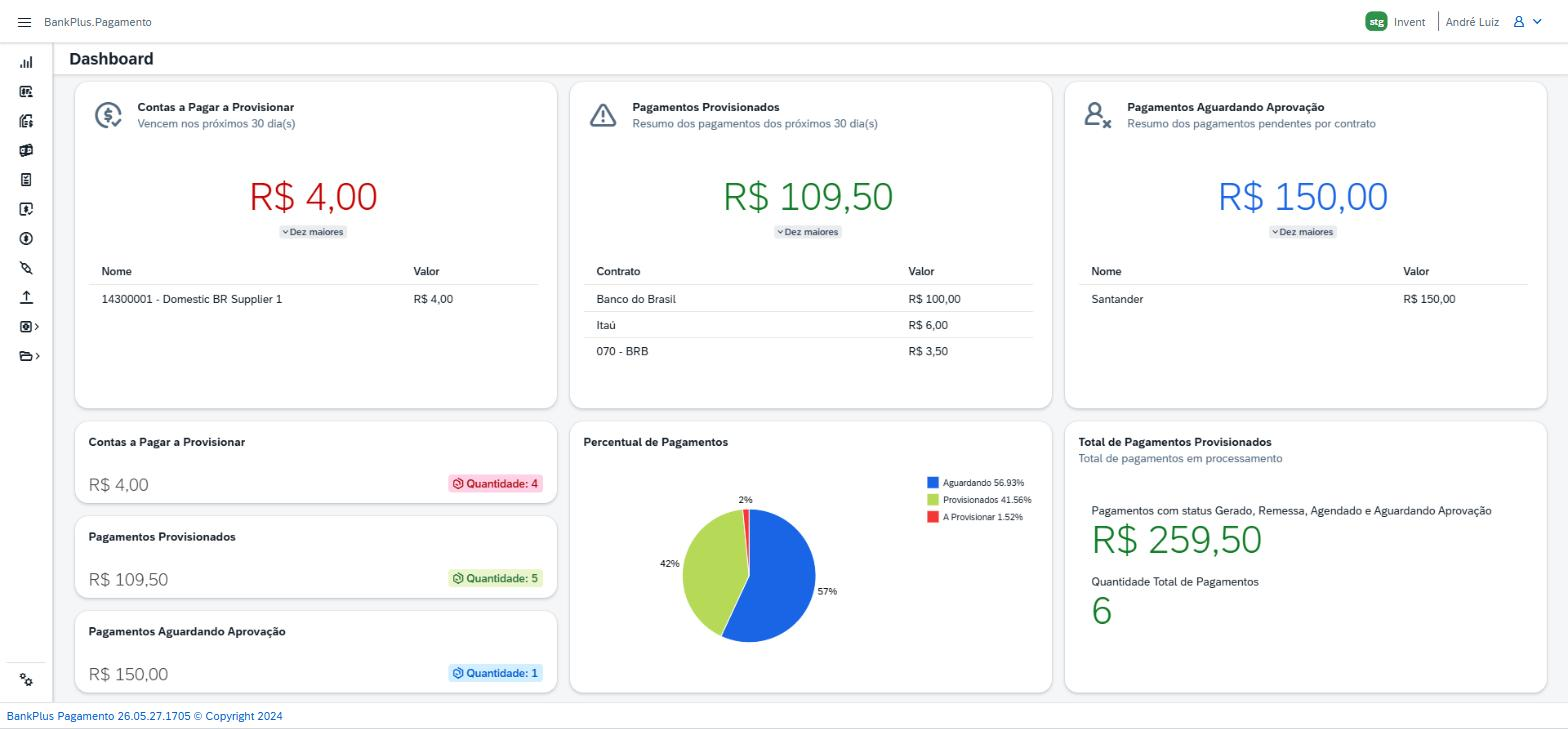Select the Itaú contract row
Image resolution: width=1568 pixels, height=729 pixels.
[x=808, y=325]
